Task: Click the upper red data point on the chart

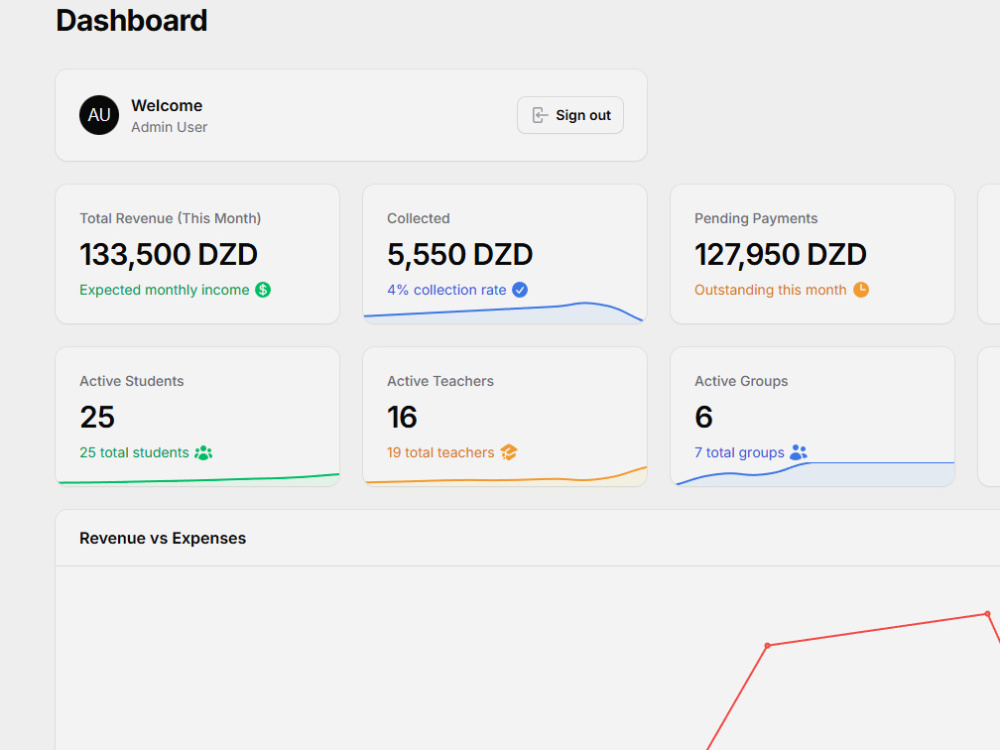Action: tap(987, 614)
